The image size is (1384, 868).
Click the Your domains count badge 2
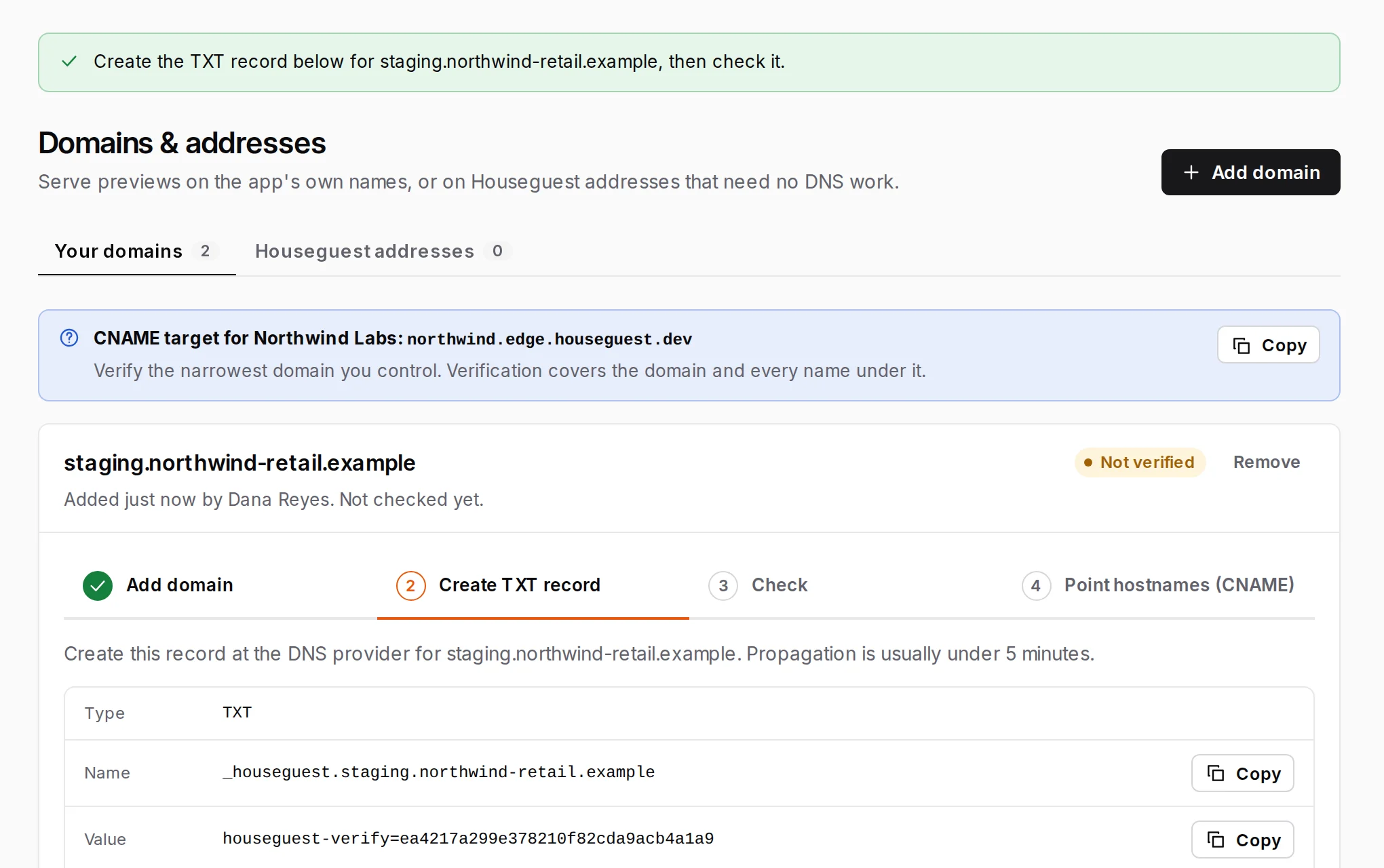205,251
